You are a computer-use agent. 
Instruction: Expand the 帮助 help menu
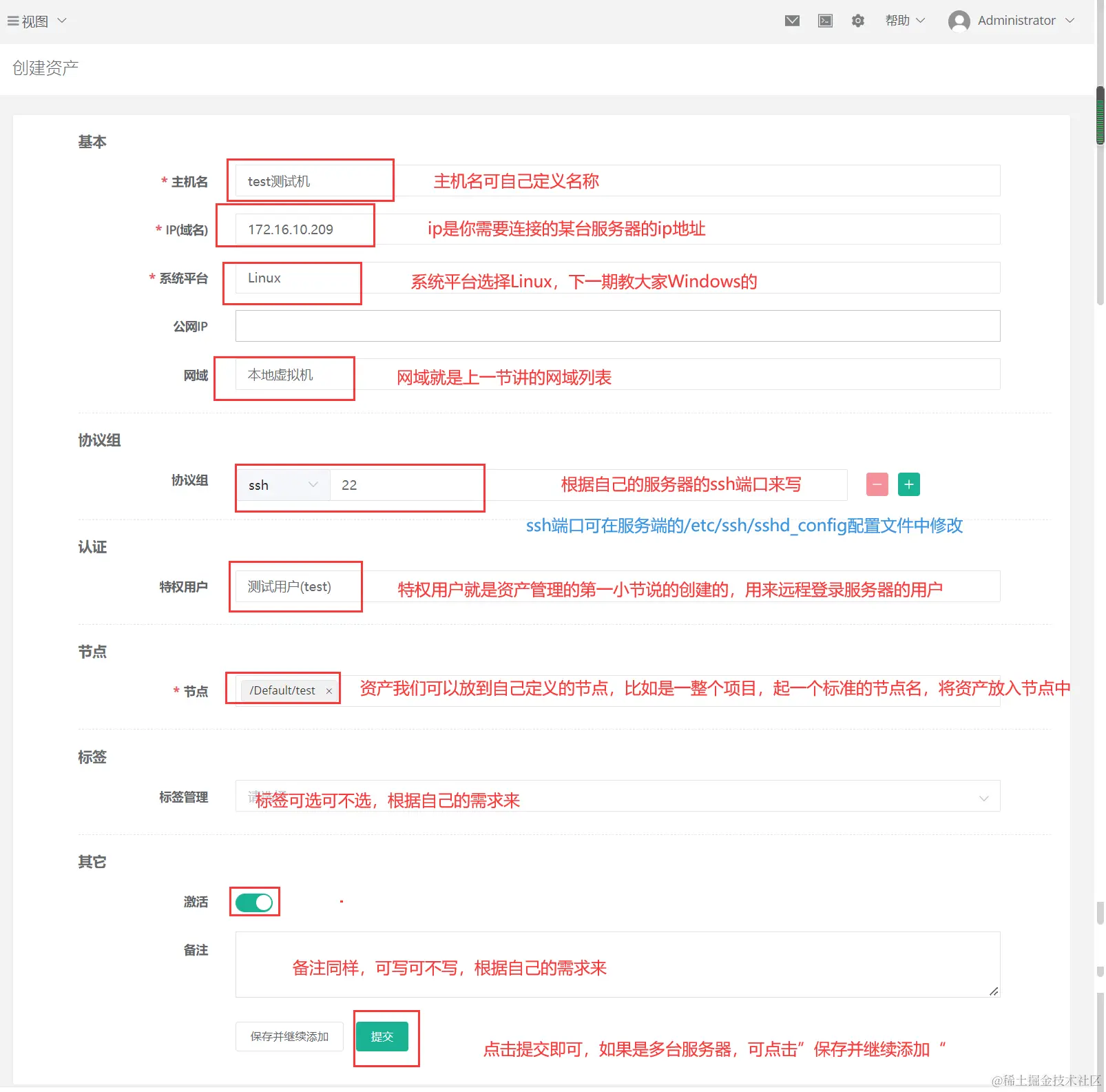pyautogui.click(x=905, y=21)
